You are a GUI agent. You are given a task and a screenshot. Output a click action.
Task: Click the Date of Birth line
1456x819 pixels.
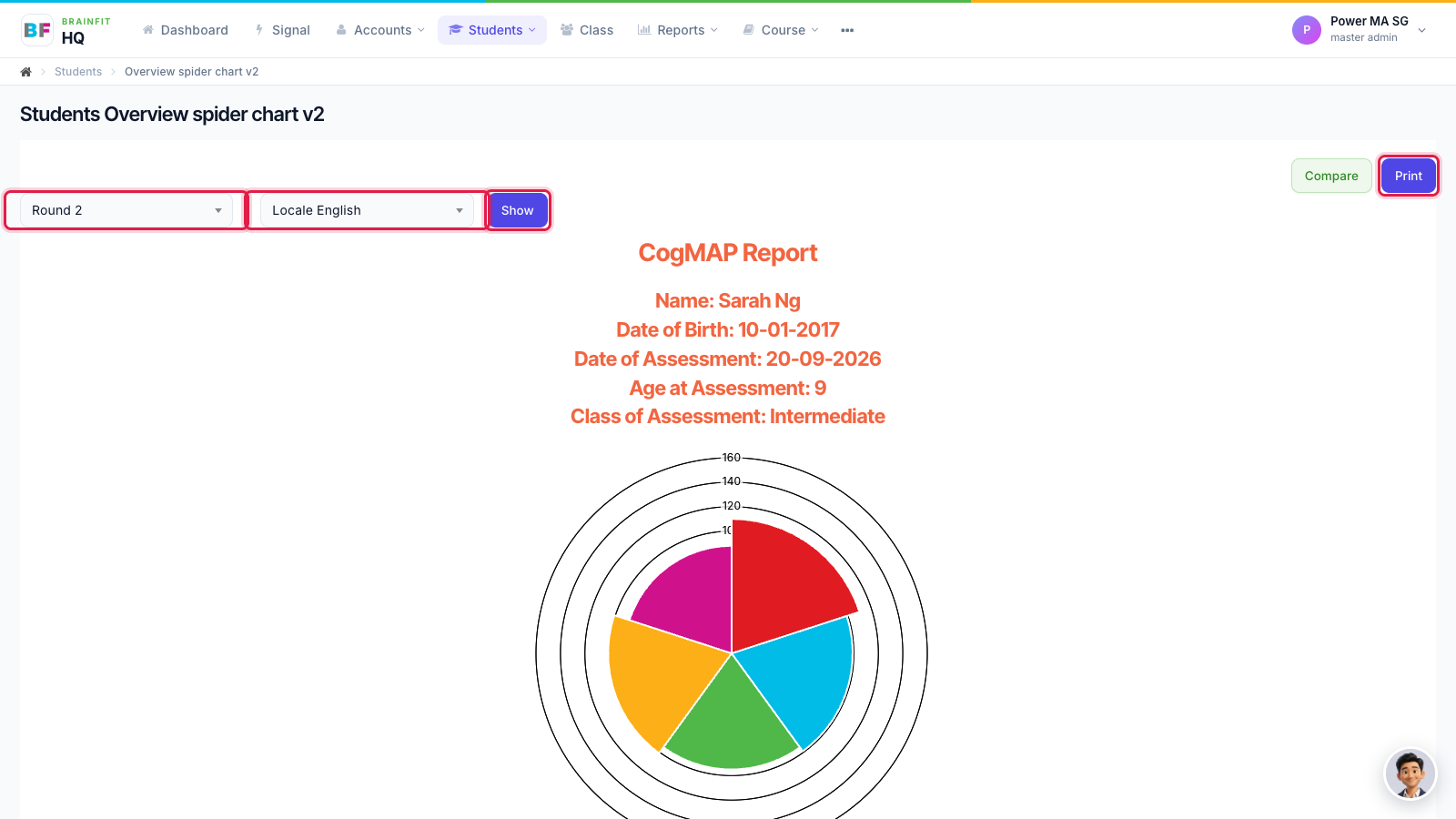pos(728,329)
